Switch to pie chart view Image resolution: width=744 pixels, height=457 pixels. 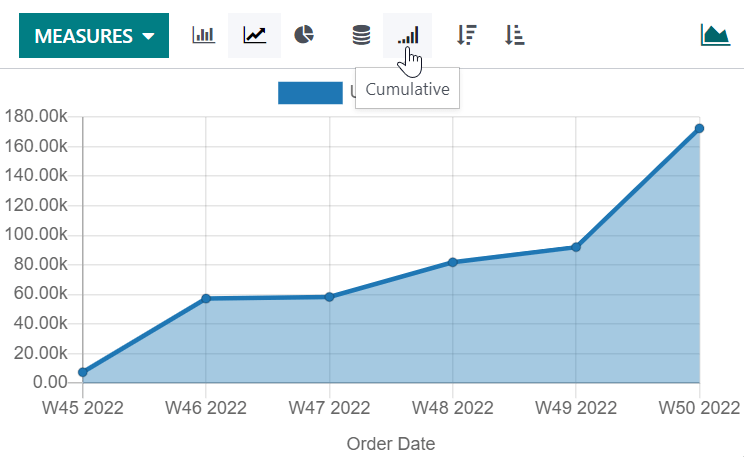pyautogui.click(x=304, y=36)
